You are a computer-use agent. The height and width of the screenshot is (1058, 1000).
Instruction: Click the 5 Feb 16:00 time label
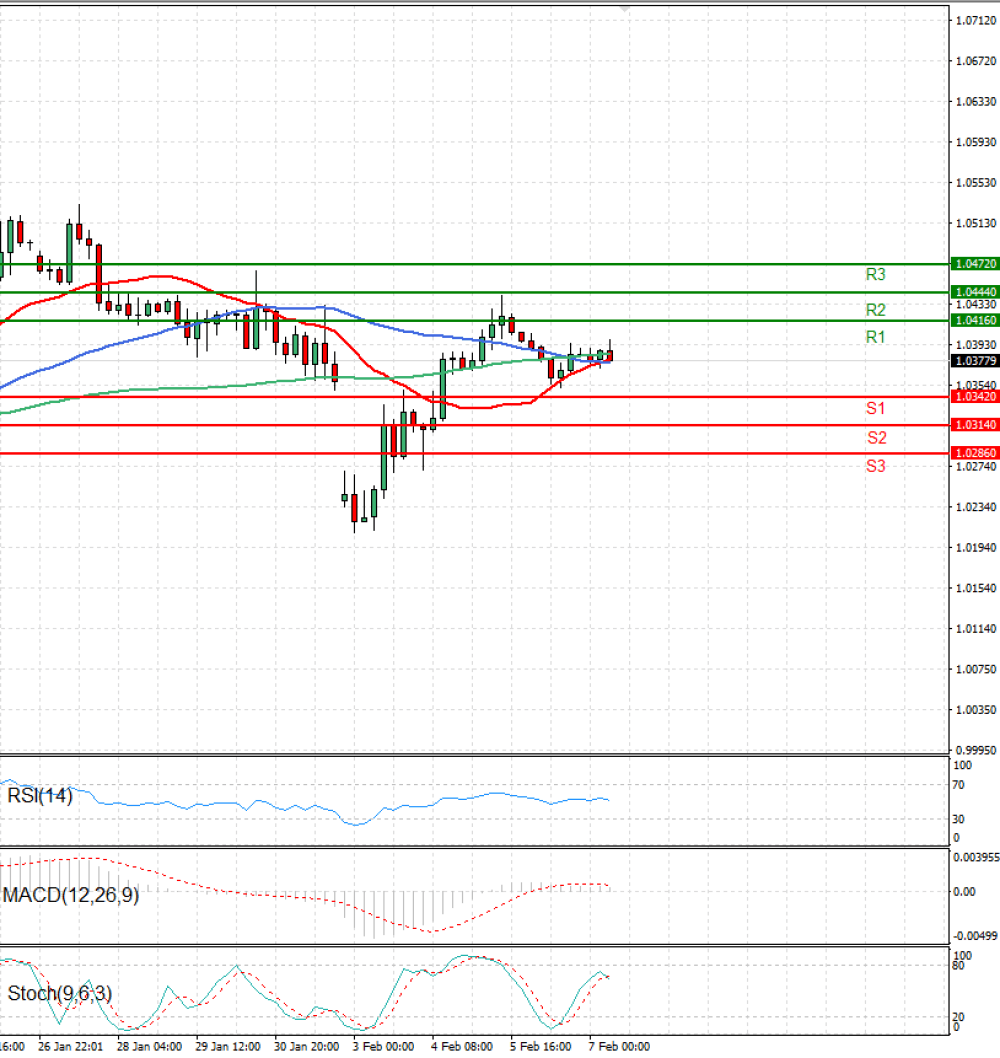540,1047
